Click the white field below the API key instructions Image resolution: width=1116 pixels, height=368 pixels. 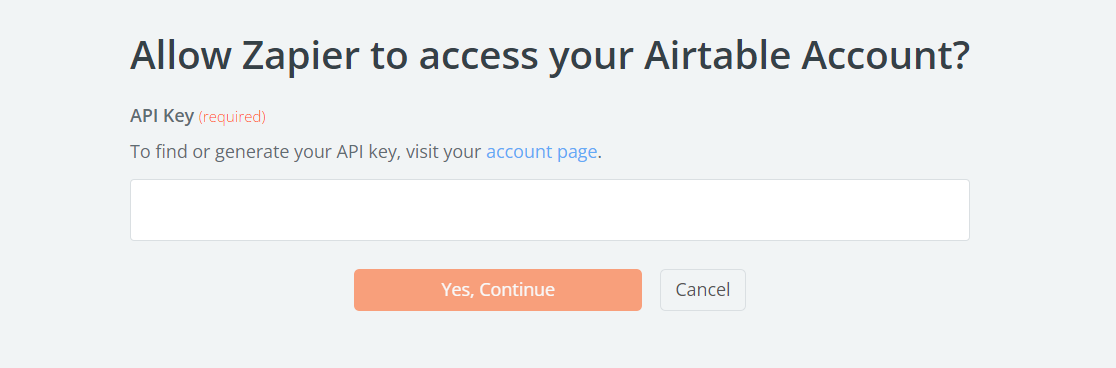(549, 210)
